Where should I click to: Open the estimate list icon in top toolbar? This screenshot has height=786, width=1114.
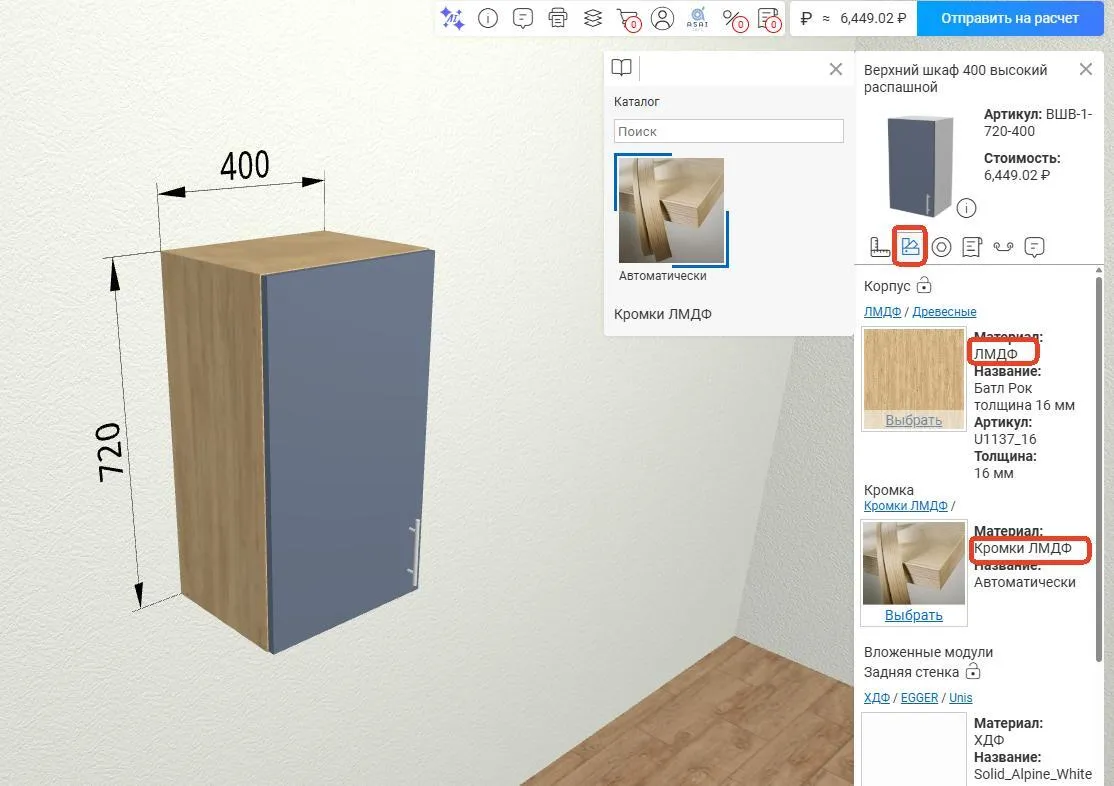[x=769, y=19]
